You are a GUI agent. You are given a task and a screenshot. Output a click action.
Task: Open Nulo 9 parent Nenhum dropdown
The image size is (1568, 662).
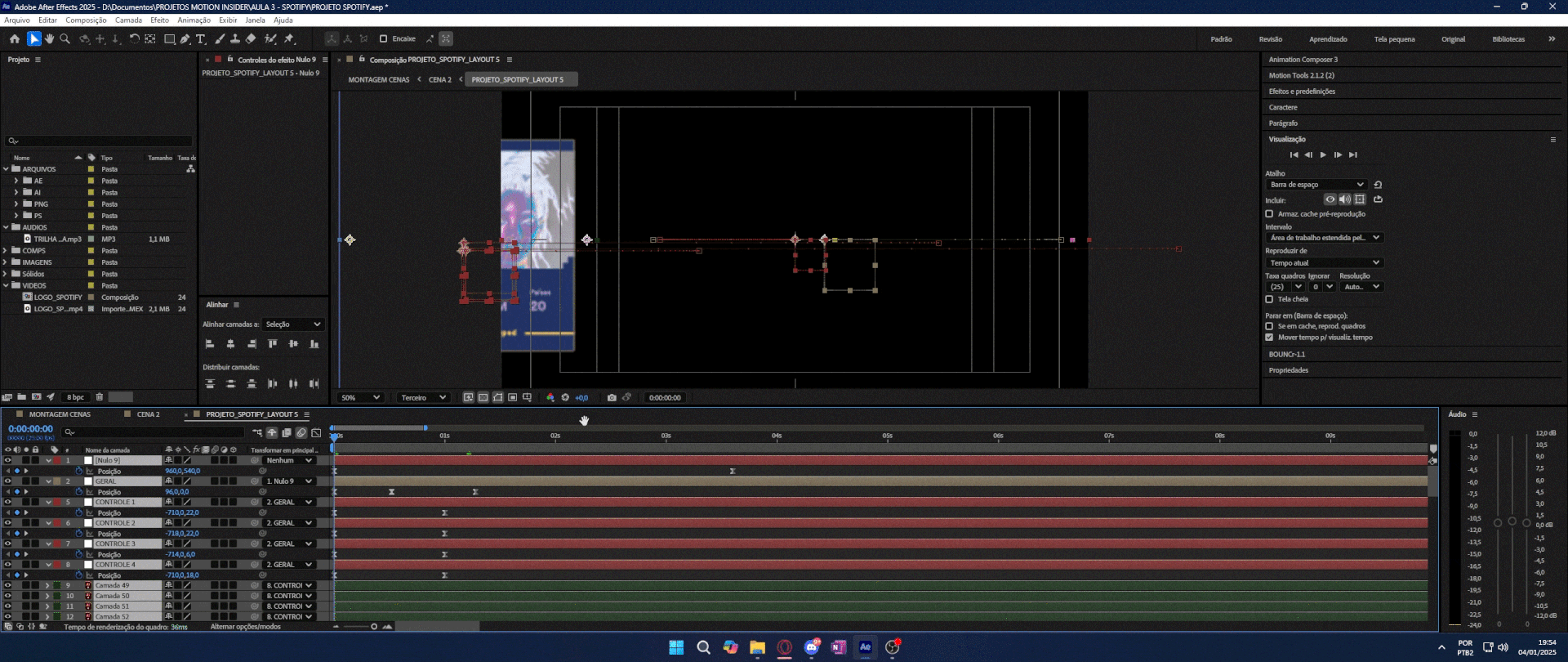[289, 460]
